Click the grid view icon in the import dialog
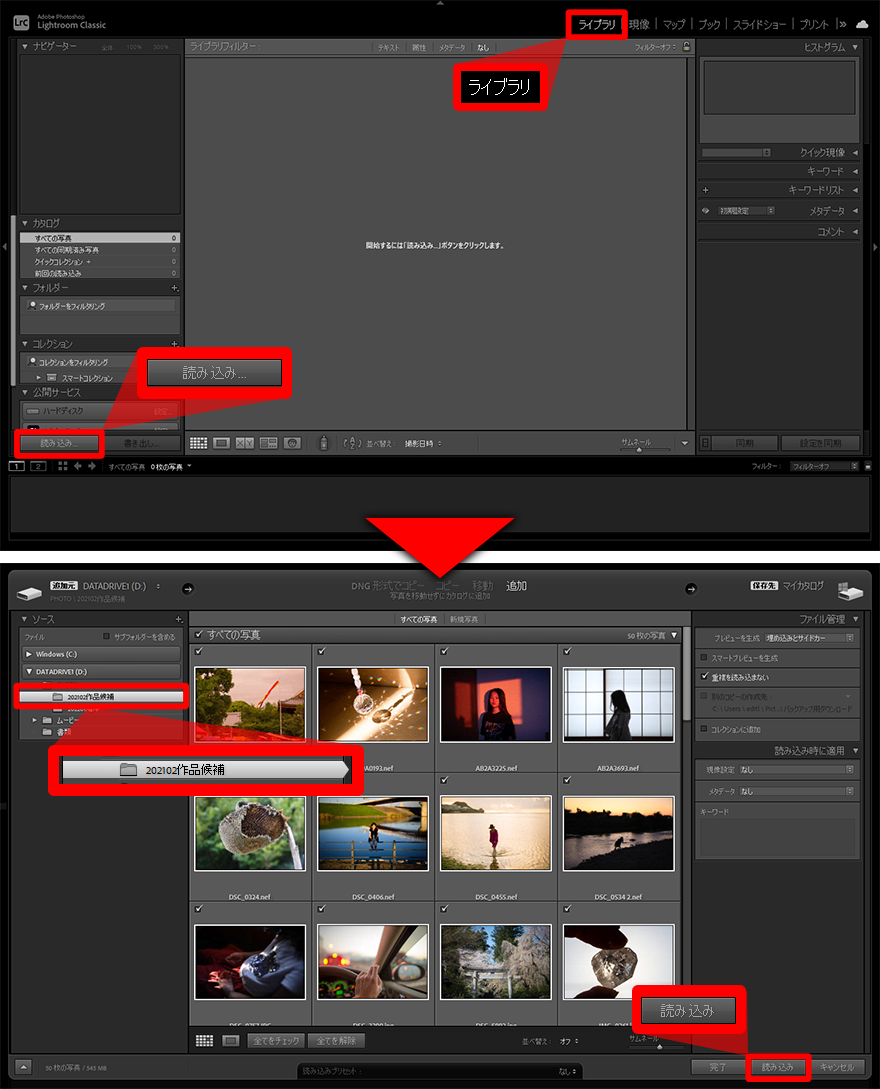Image resolution: width=880 pixels, height=1089 pixels. [204, 1041]
